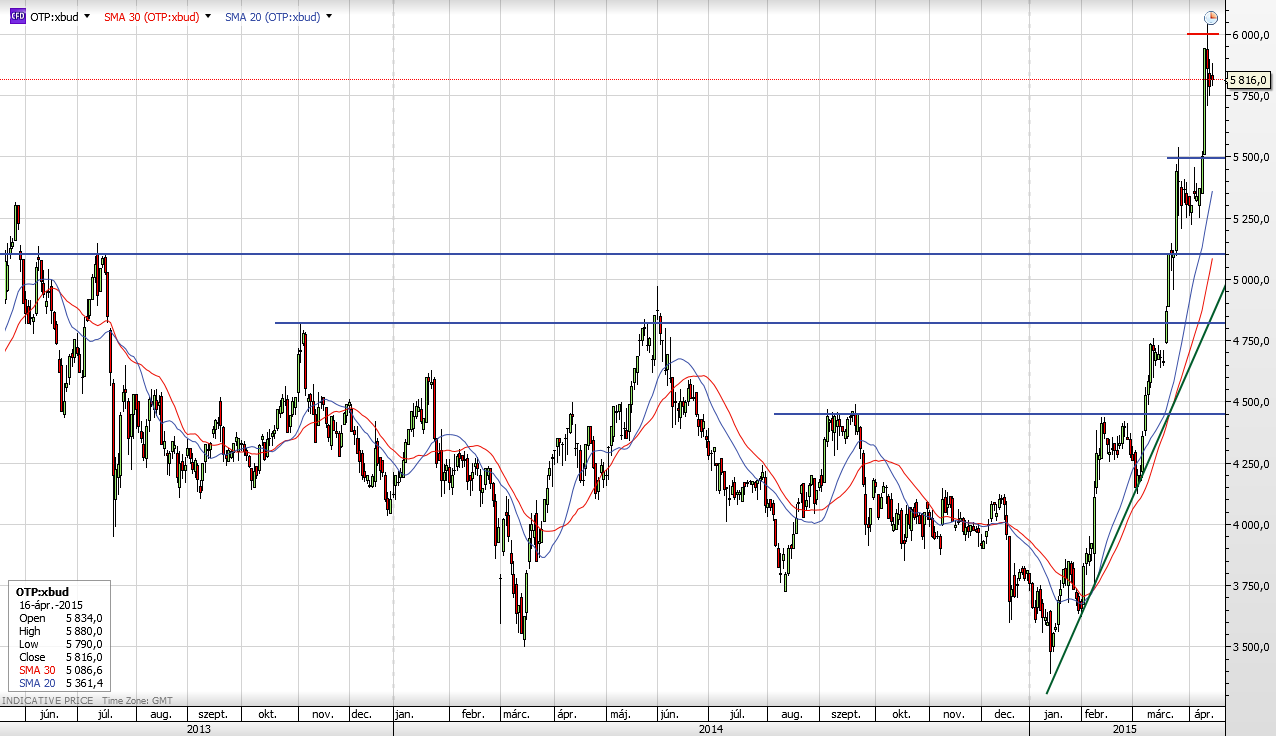Select the green rising trendline
The width and height of the screenshot is (1276, 736).
(x=1136, y=490)
